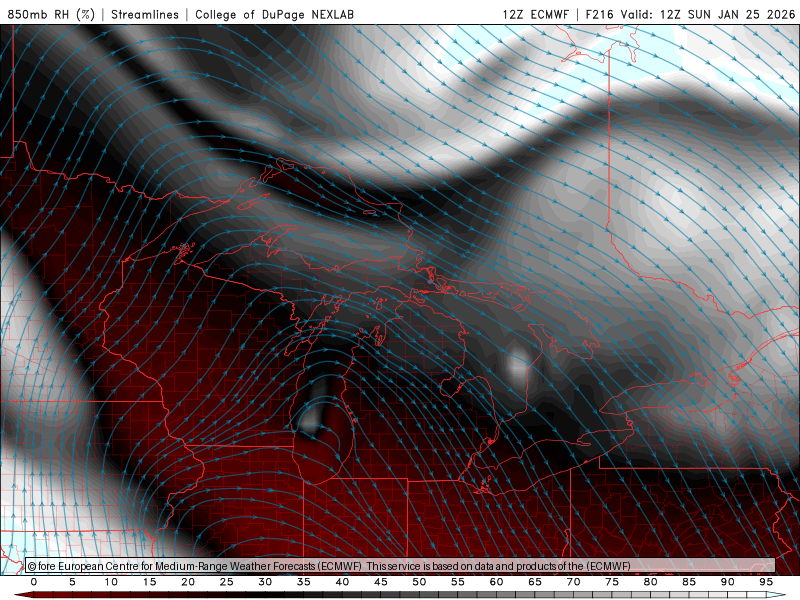
Task: Click 'Valid: 12Z SUN JAN 25 2026' text
Action: coord(708,14)
